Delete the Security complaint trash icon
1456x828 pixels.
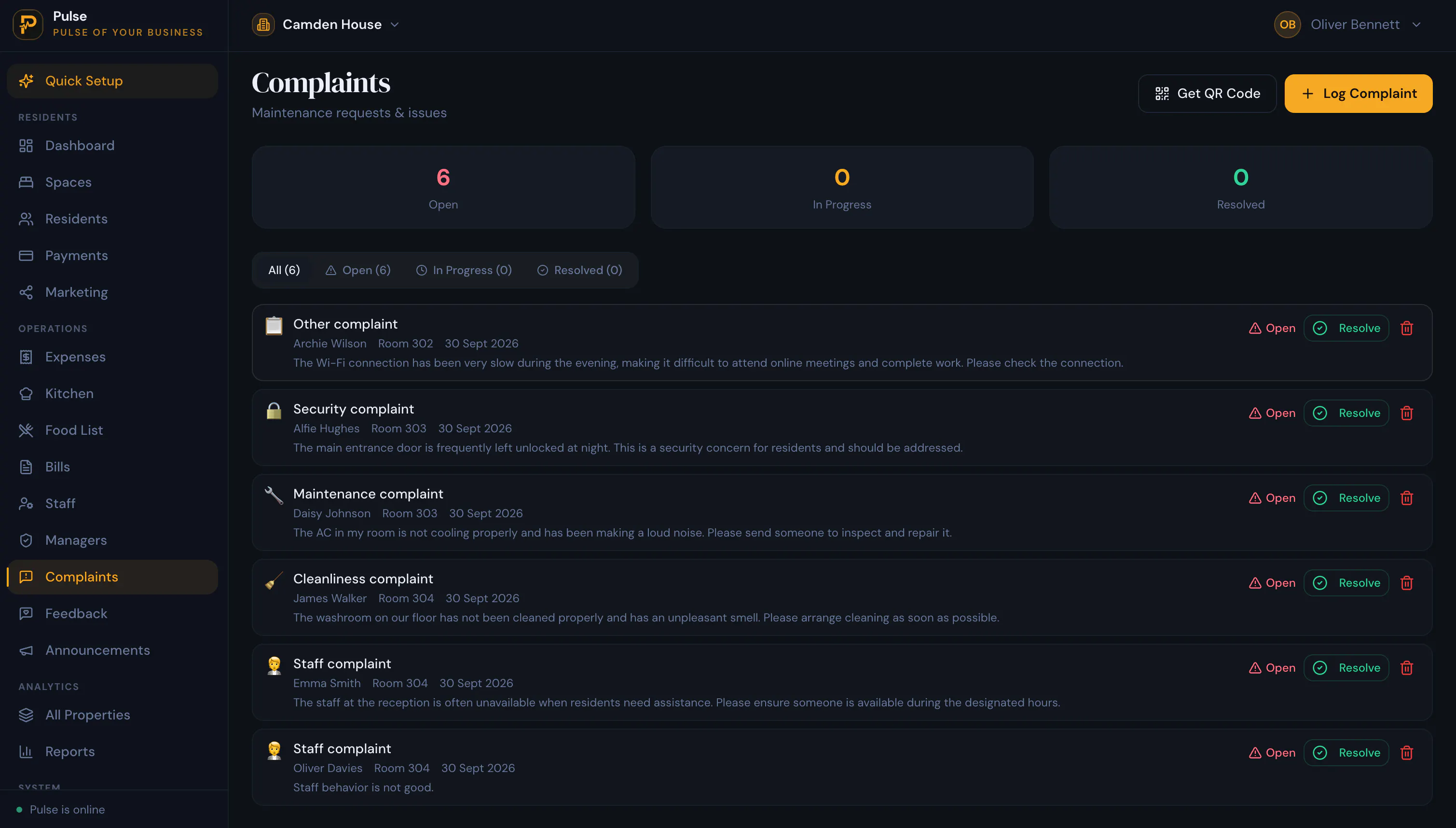point(1406,413)
